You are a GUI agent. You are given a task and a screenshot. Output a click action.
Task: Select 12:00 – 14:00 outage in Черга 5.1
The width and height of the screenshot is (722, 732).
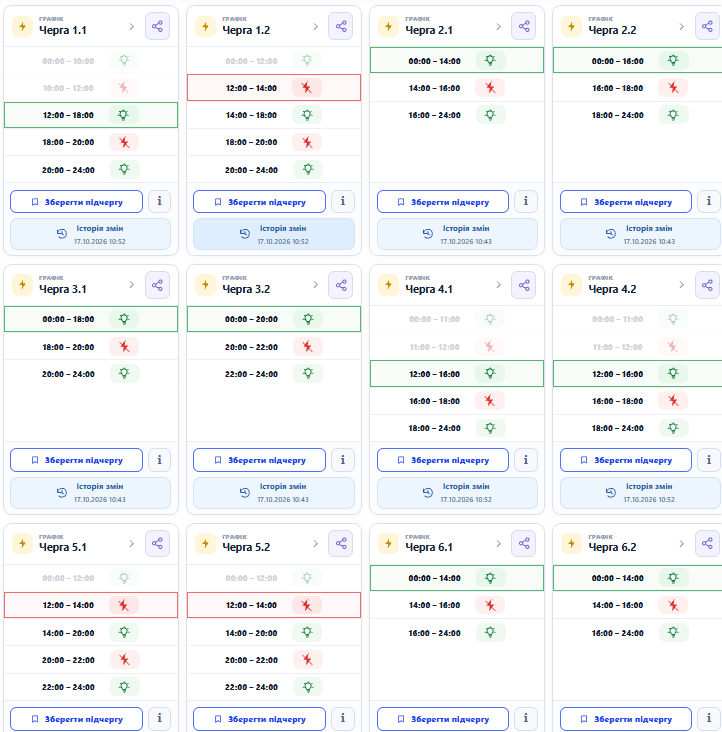pyautogui.click(x=91, y=605)
